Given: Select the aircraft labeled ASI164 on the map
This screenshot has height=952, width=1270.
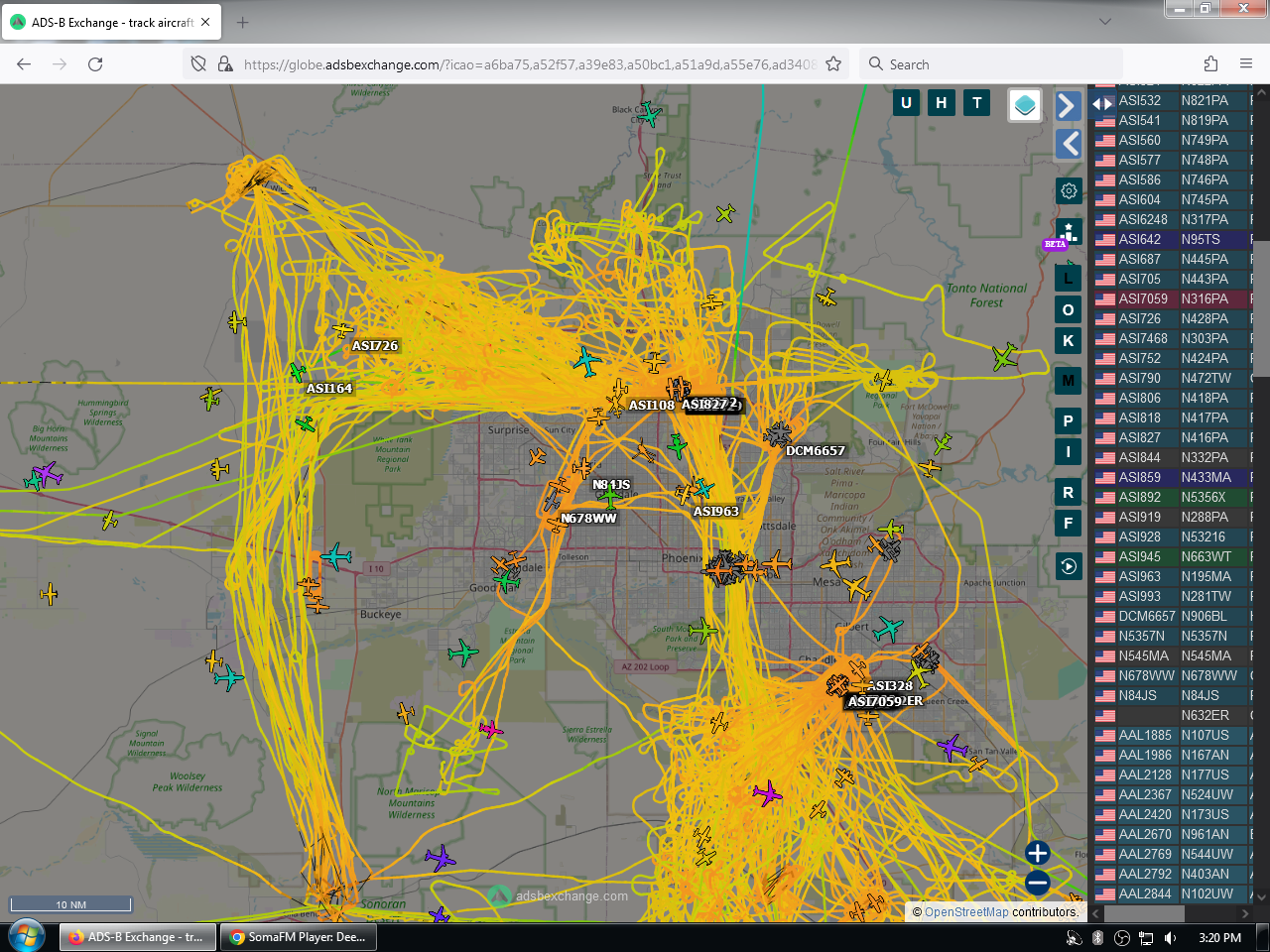Looking at the screenshot, I should tap(298, 372).
